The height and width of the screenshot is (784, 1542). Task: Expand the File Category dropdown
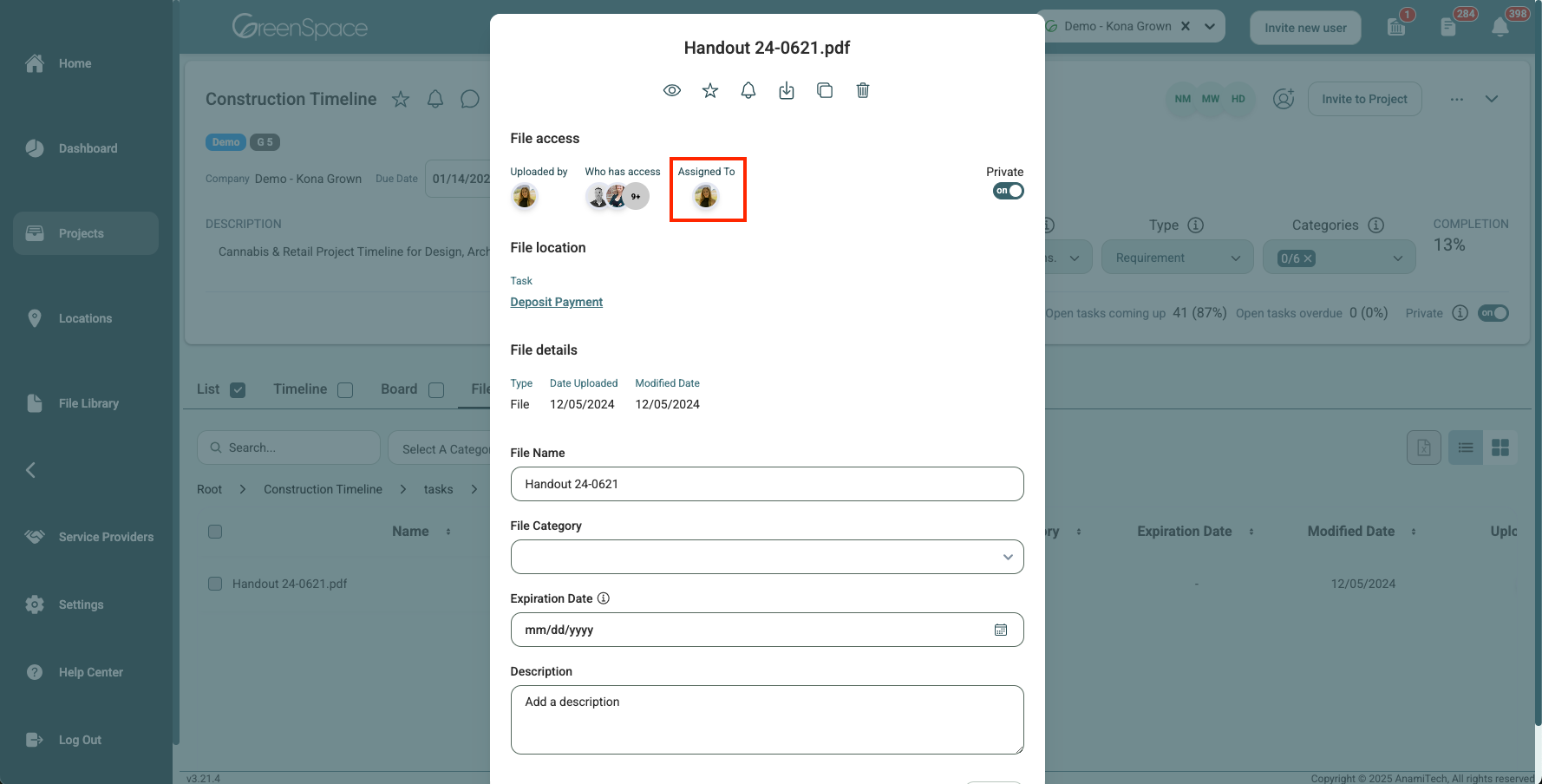click(x=767, y=557)
